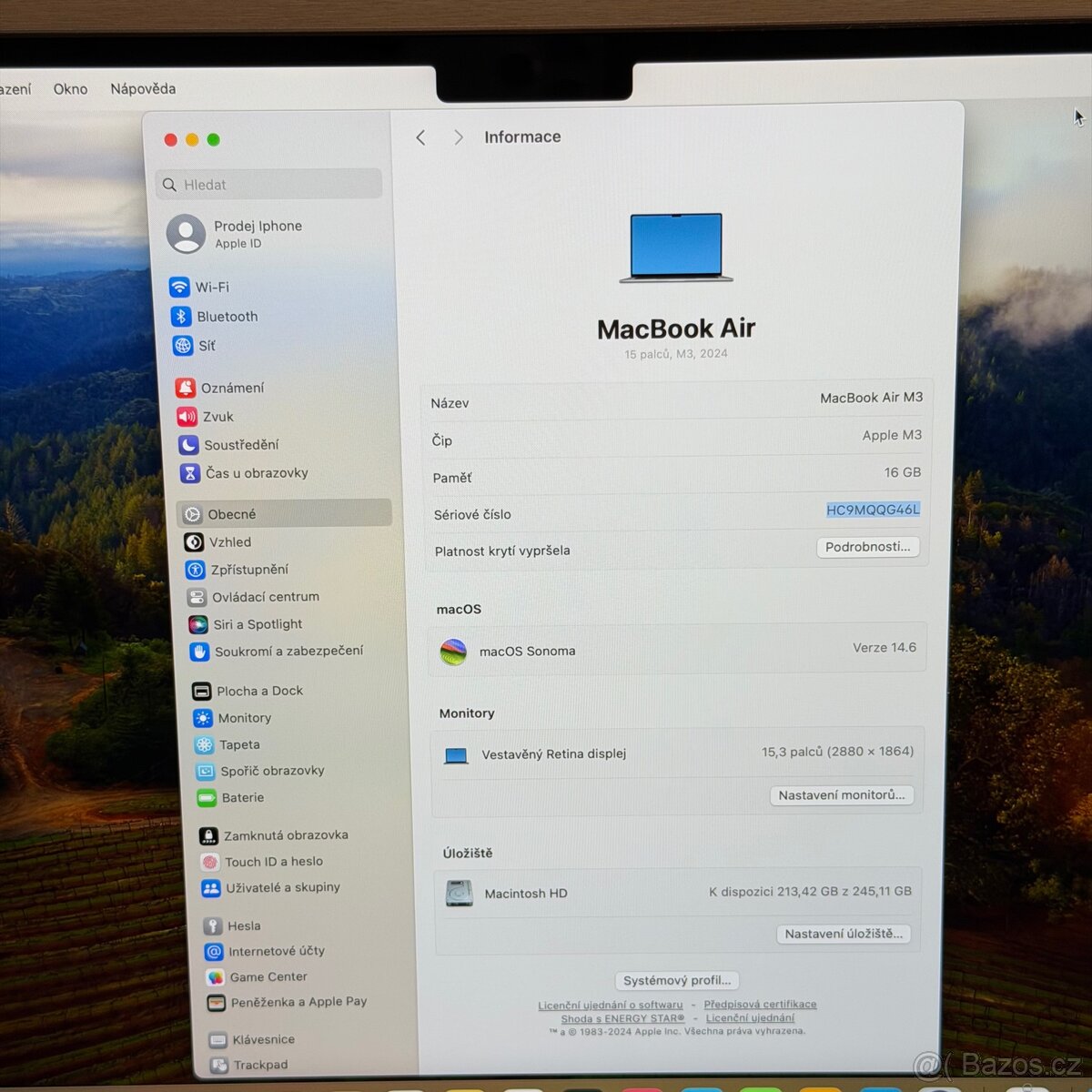The width and height of the screenshot is (1092, 1092).
Task: Open the Game Center icon
Action: click(215, 977)
